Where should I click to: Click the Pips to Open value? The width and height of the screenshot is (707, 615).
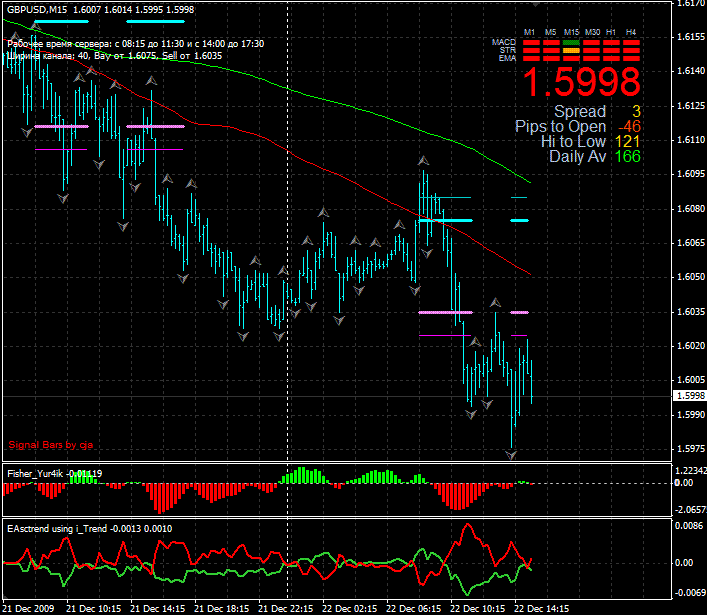click(x=628, y=127)
